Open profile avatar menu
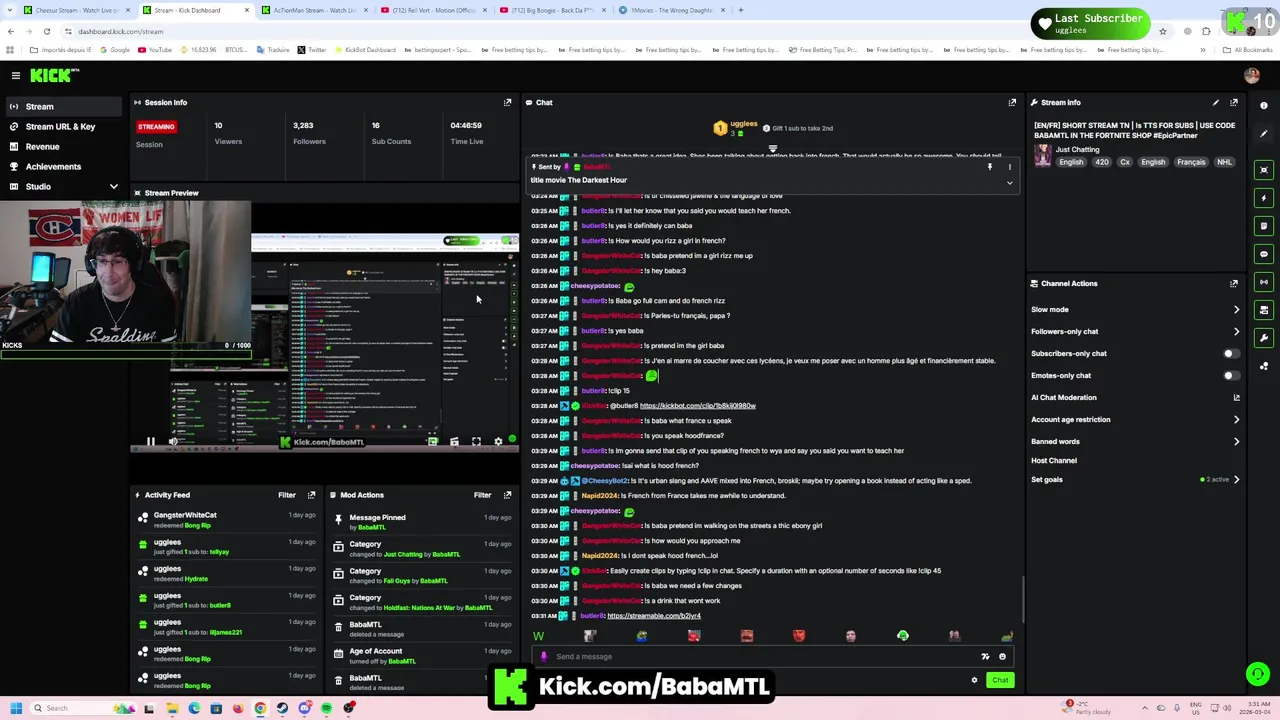The image size is (1280, 720). coord(1252,75)
